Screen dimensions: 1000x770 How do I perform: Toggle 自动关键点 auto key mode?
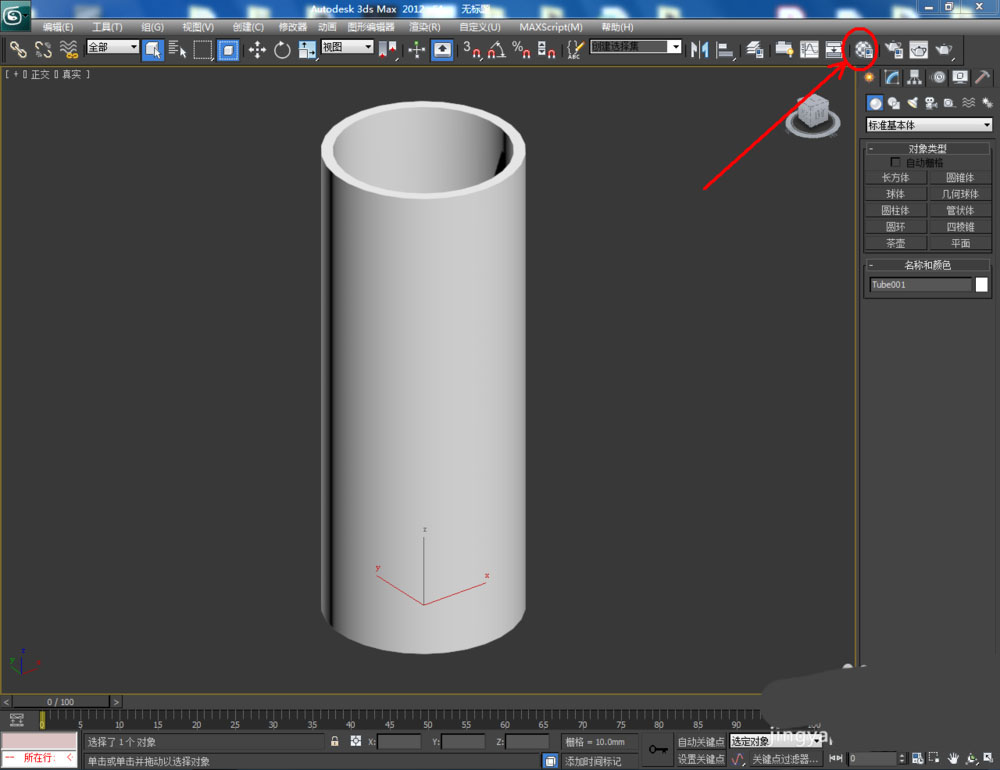(x=700, y=742)
